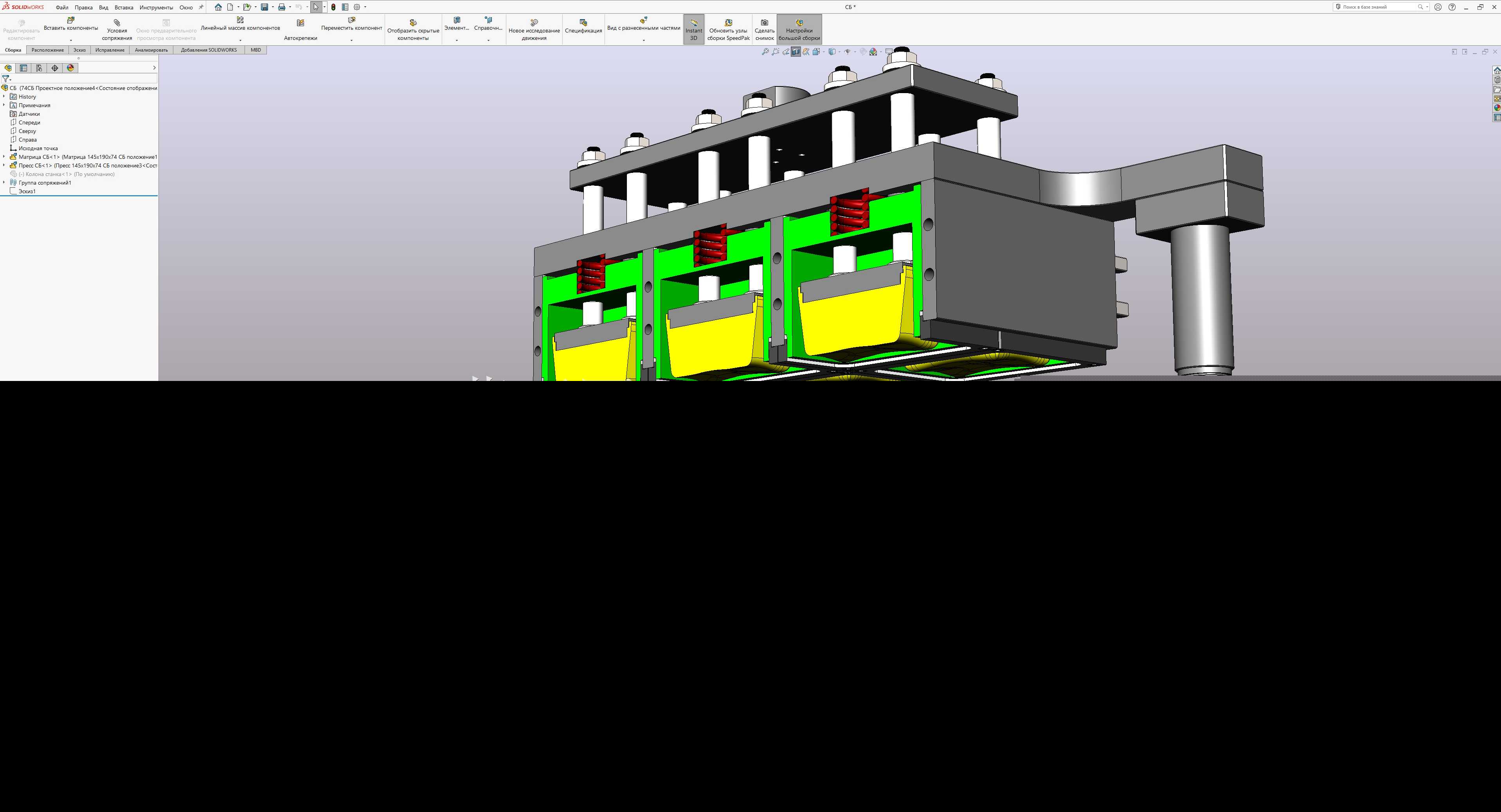Image resolution: width=1501 pixels, height=812 pixels.
Task: Toggle the Select cursor tool
Action: [x=316, y=7]
